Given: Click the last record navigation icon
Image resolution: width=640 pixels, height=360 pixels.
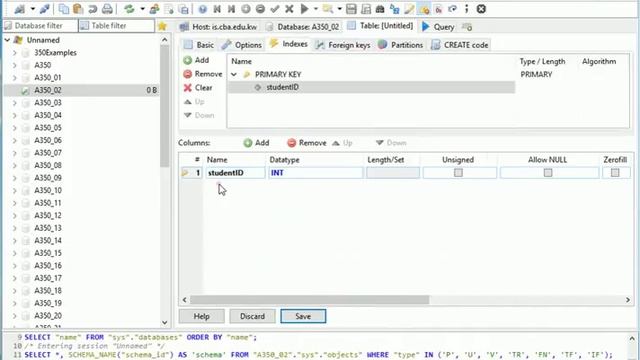Looking at the screenshot, I should (x=231, y=9).
